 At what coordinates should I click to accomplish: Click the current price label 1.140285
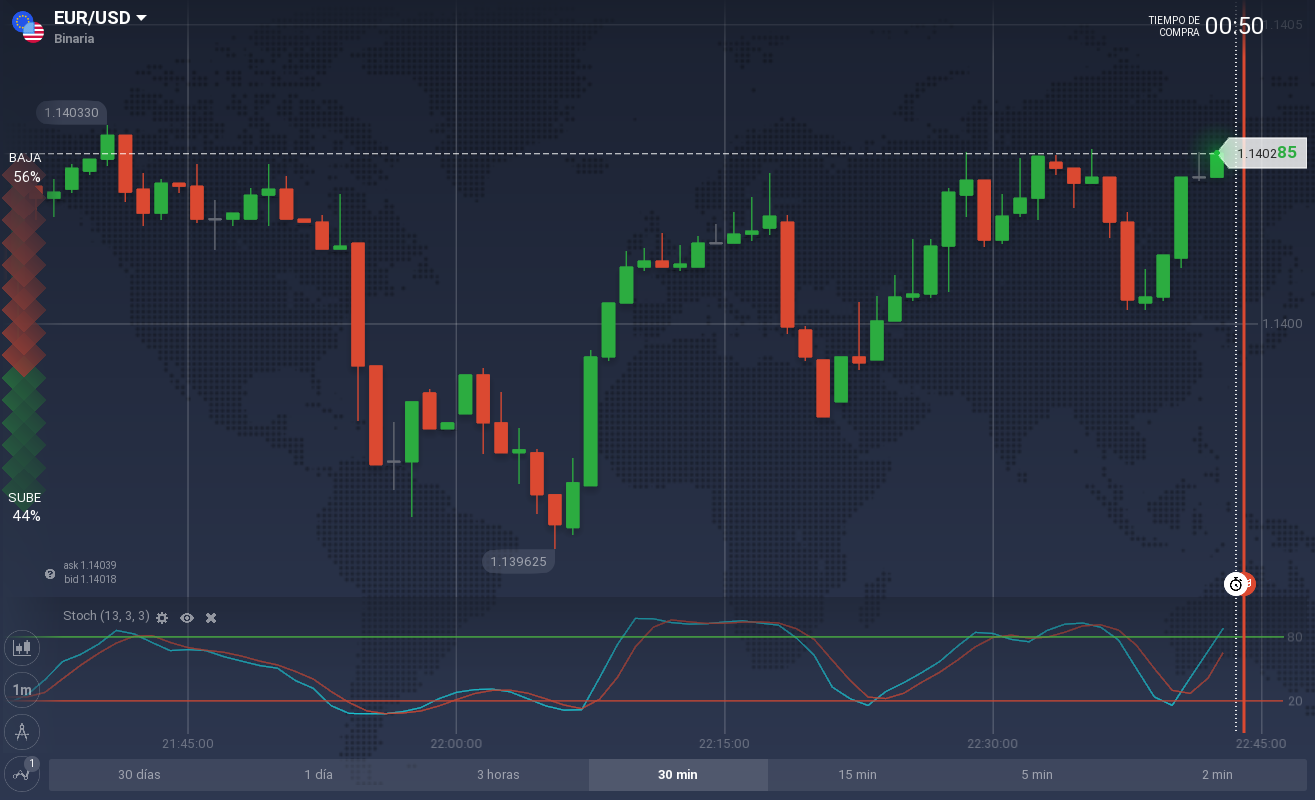[x=1266, y=153]
